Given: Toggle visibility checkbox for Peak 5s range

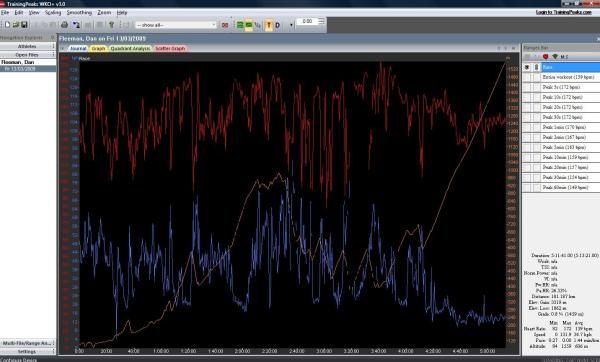Looking at the screenshot, I should coord(527,87).
